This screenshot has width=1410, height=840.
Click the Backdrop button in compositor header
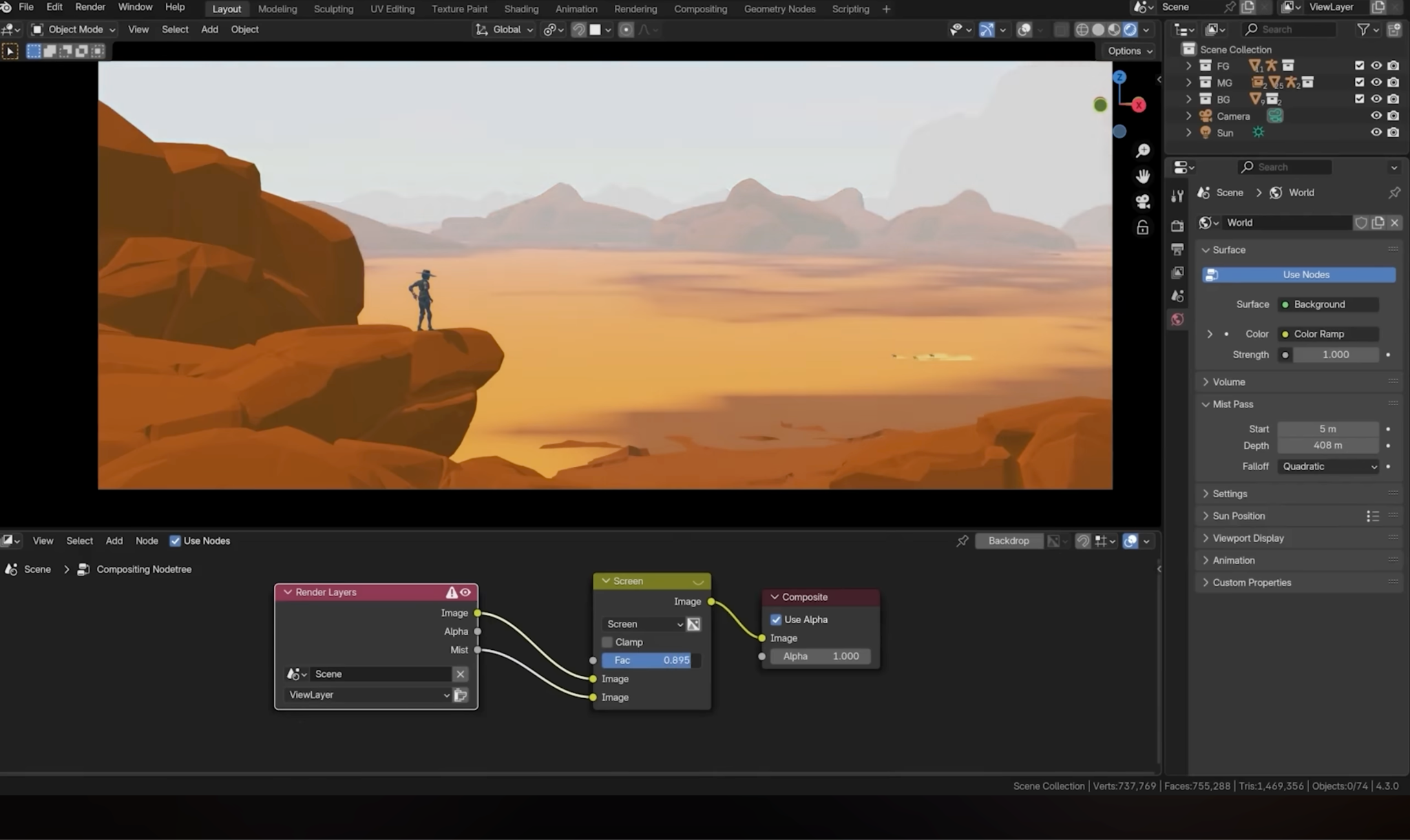coord(1009,540)
